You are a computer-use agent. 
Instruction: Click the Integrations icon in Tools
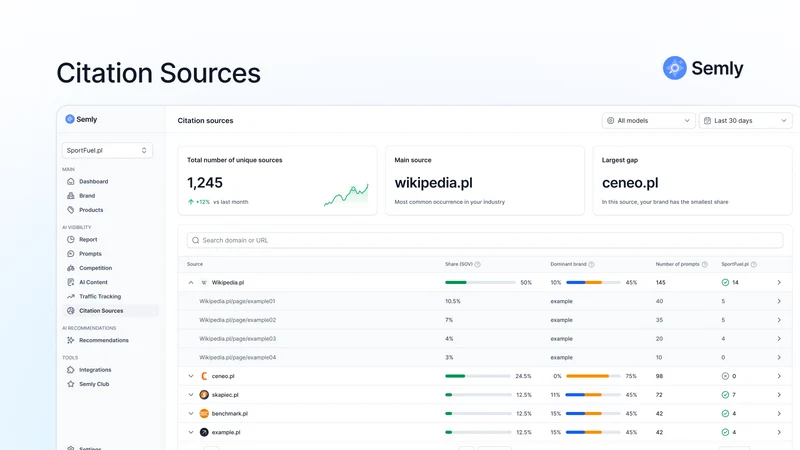[70, 370]
